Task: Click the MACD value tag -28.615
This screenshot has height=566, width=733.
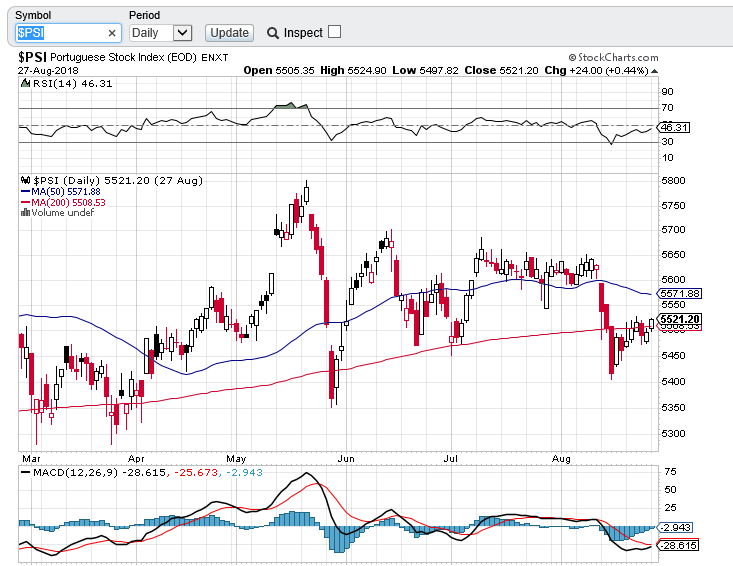Action: pos(678,545)
